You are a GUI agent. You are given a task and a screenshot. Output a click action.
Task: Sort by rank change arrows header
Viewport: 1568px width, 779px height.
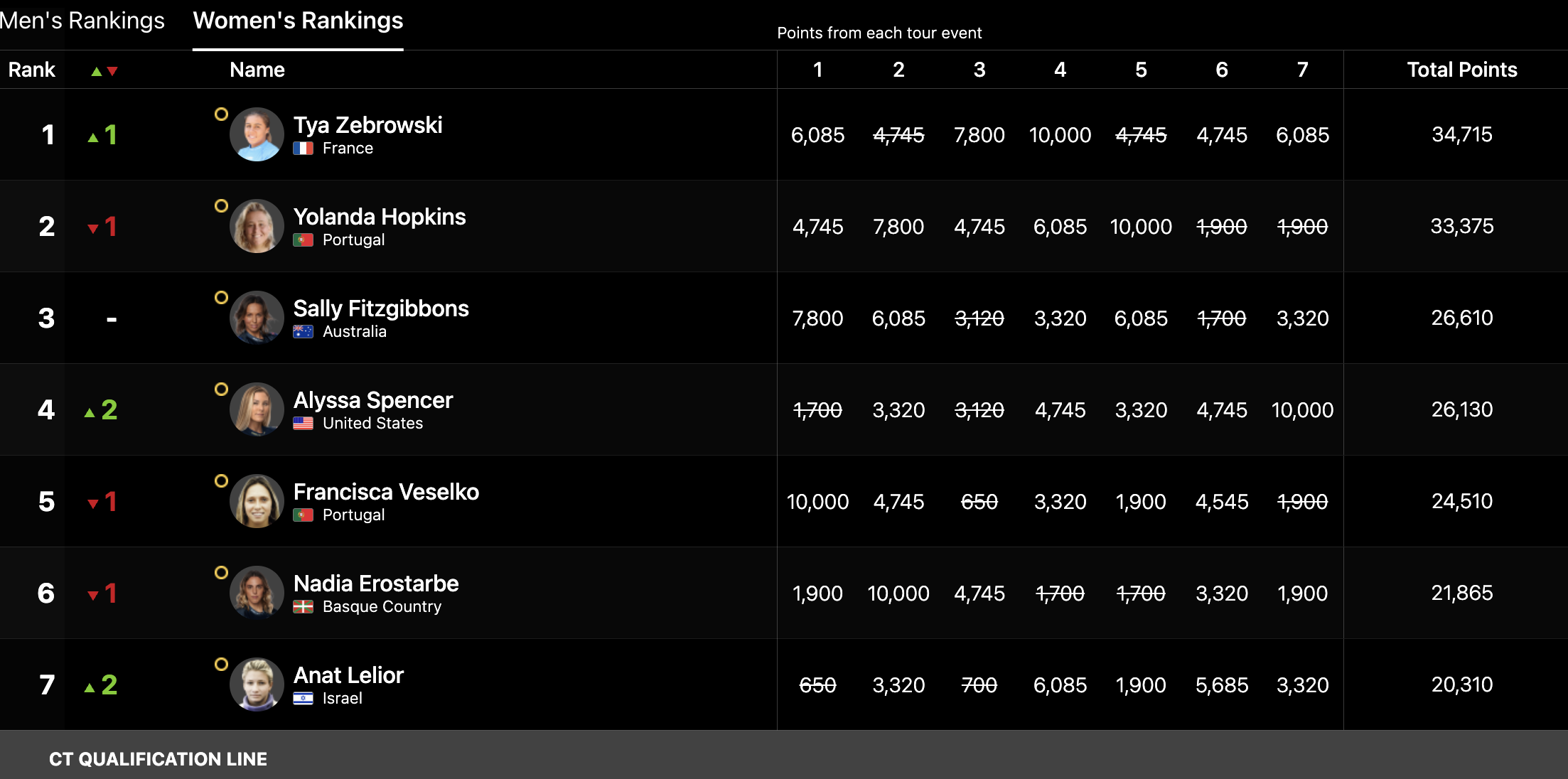104,70
